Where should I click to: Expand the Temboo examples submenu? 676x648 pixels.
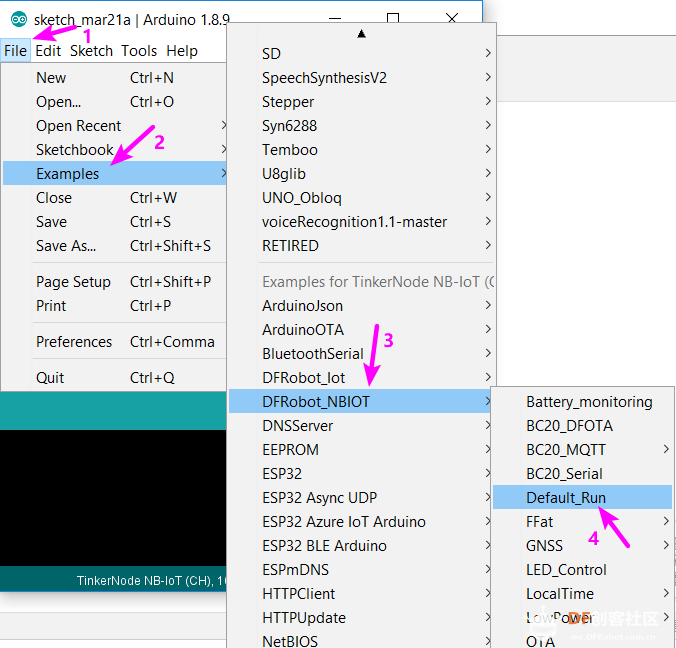(361, 150)
